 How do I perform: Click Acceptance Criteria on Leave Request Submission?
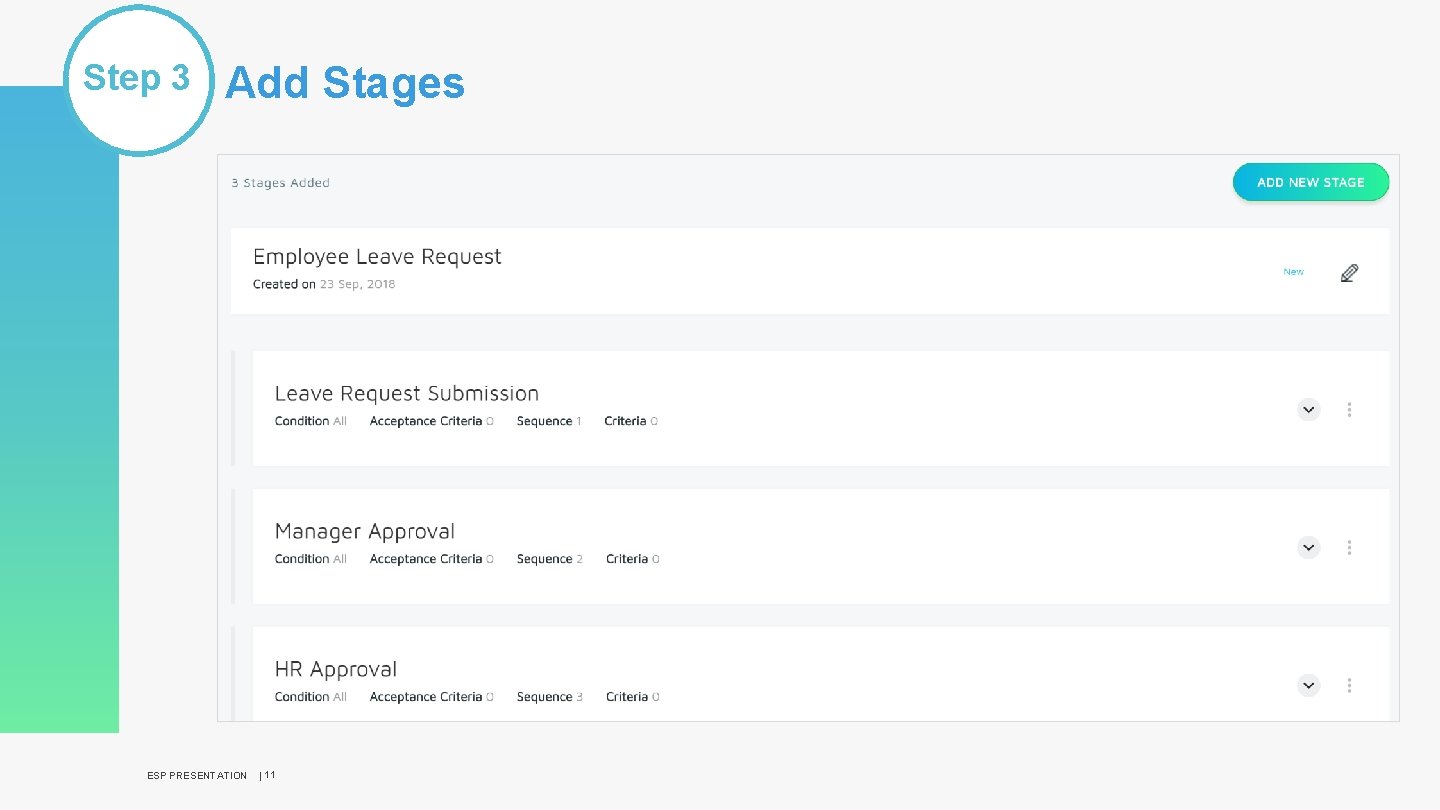tap(431, 421)
